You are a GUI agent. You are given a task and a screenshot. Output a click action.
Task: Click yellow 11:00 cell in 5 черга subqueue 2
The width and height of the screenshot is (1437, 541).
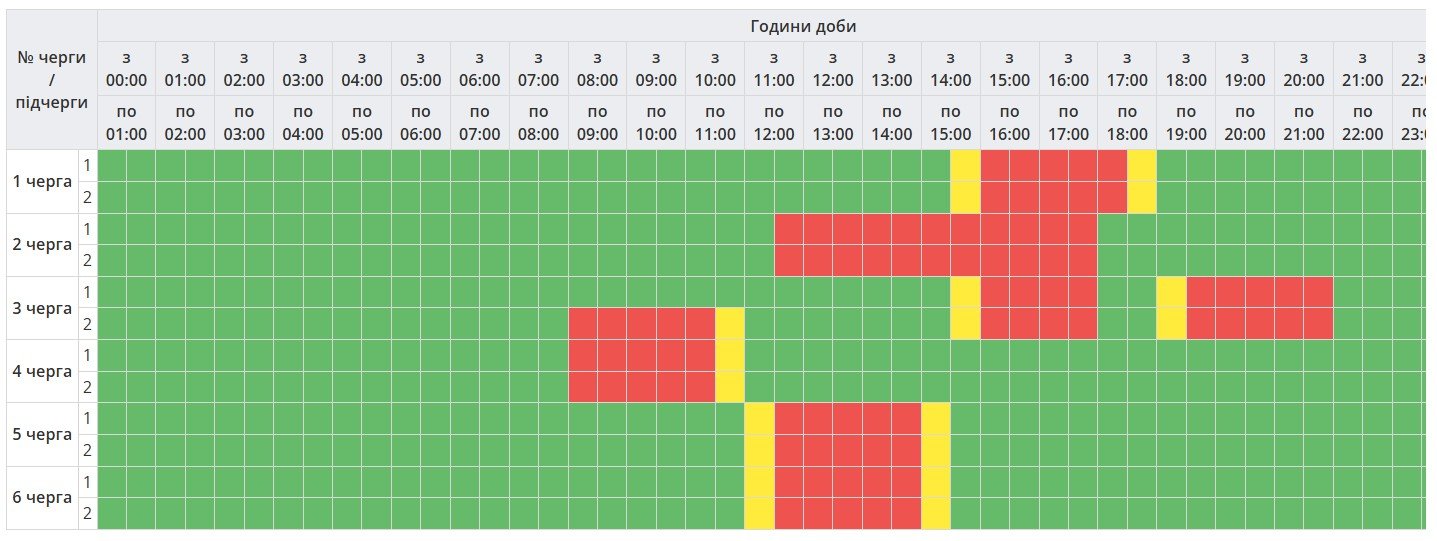pyautogui.click(x=759, y=450)
